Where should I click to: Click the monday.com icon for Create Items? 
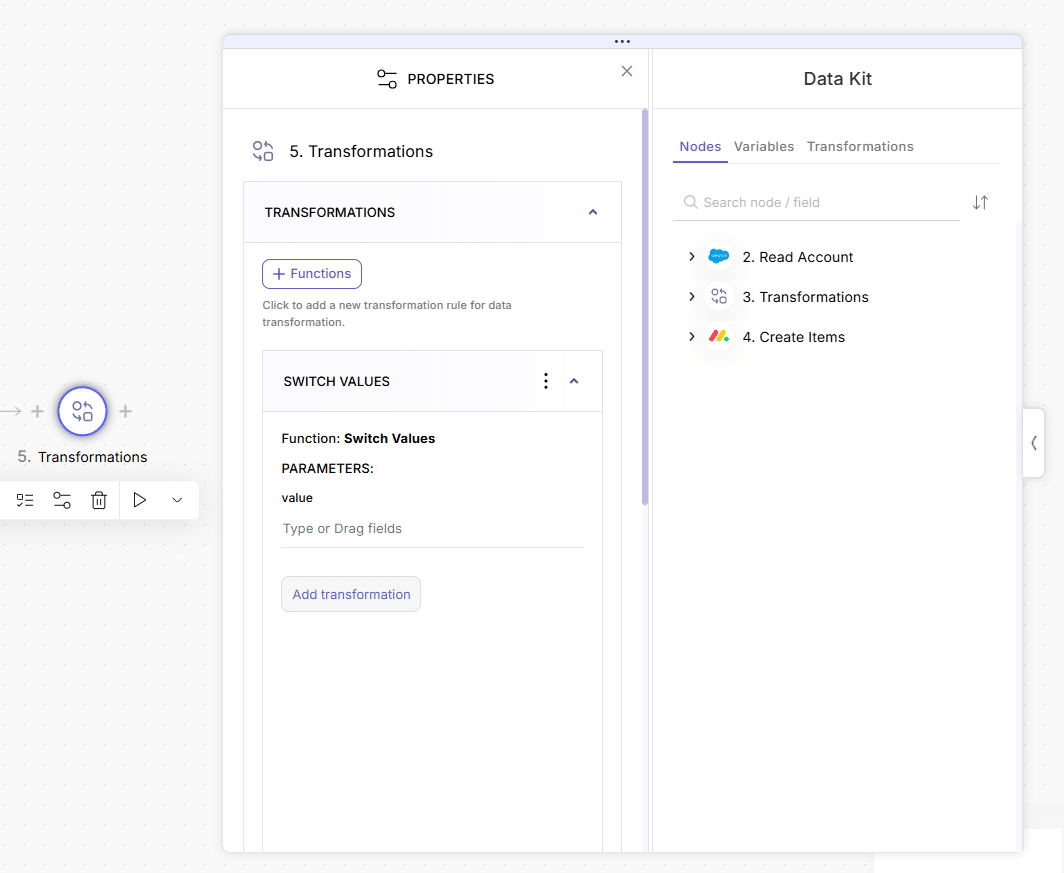pyautogui.click(x=719, y=336)
